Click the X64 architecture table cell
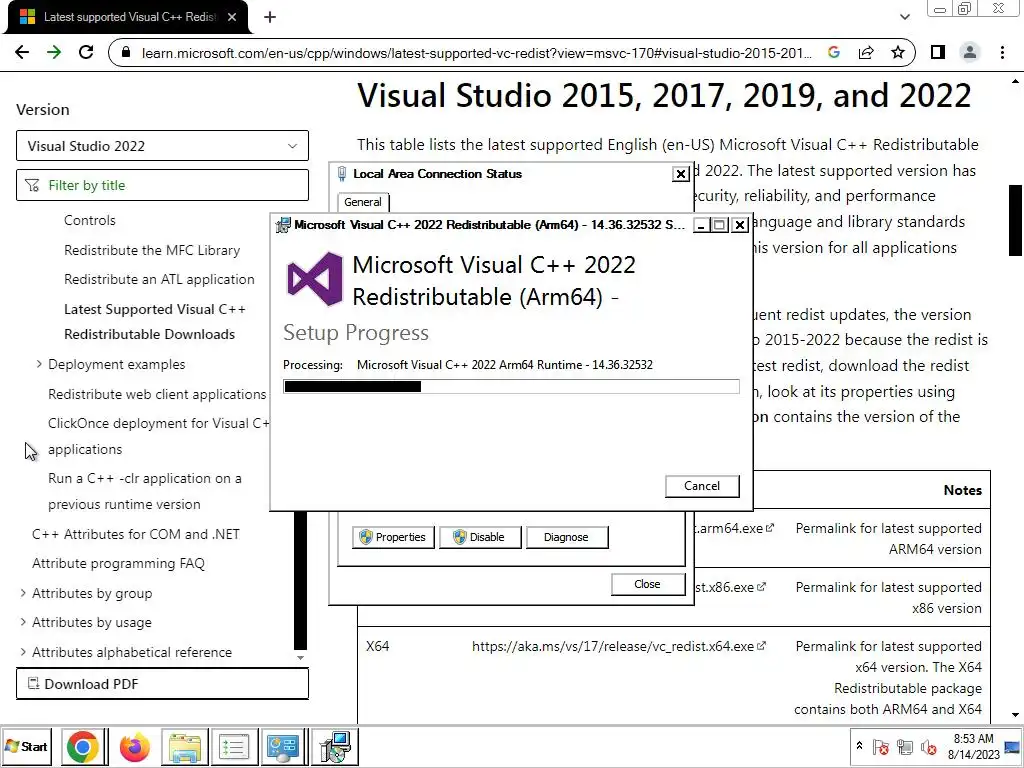This screenshot has height=768, width=1024. [x=377, y=647]
